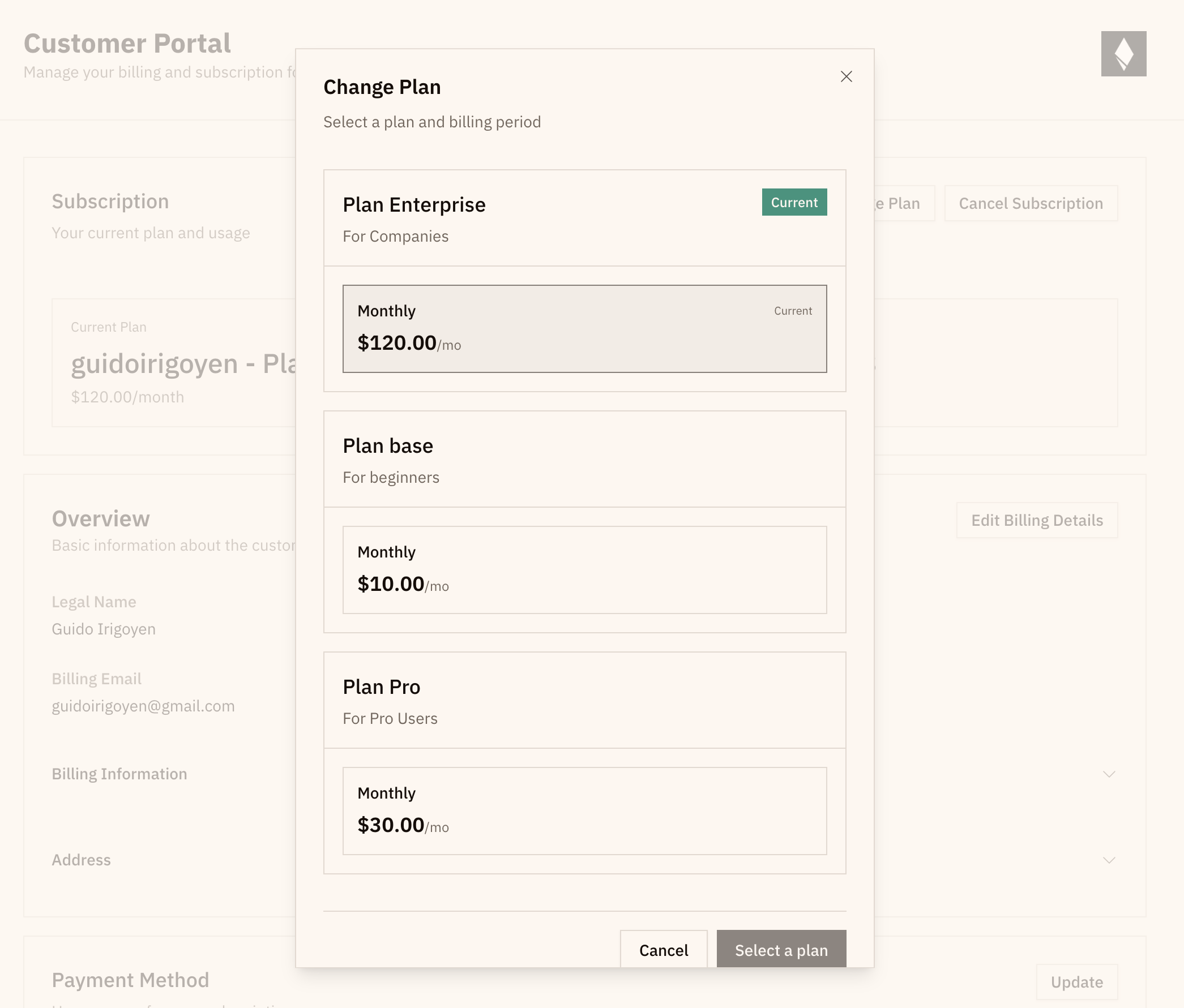Image resolution: width=1184 pixels, height=1008 pixels.
Task: Click the Billing Information row label
Action: click(x=119, y=774)
